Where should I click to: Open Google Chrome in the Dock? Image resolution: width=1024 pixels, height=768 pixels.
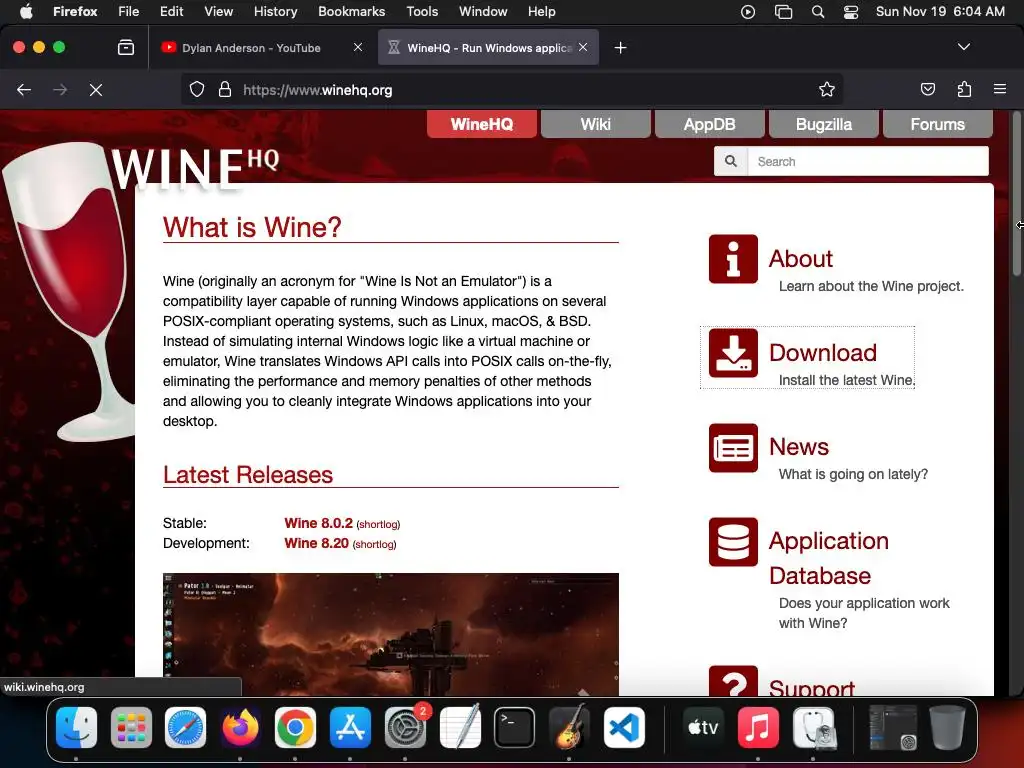295,728
